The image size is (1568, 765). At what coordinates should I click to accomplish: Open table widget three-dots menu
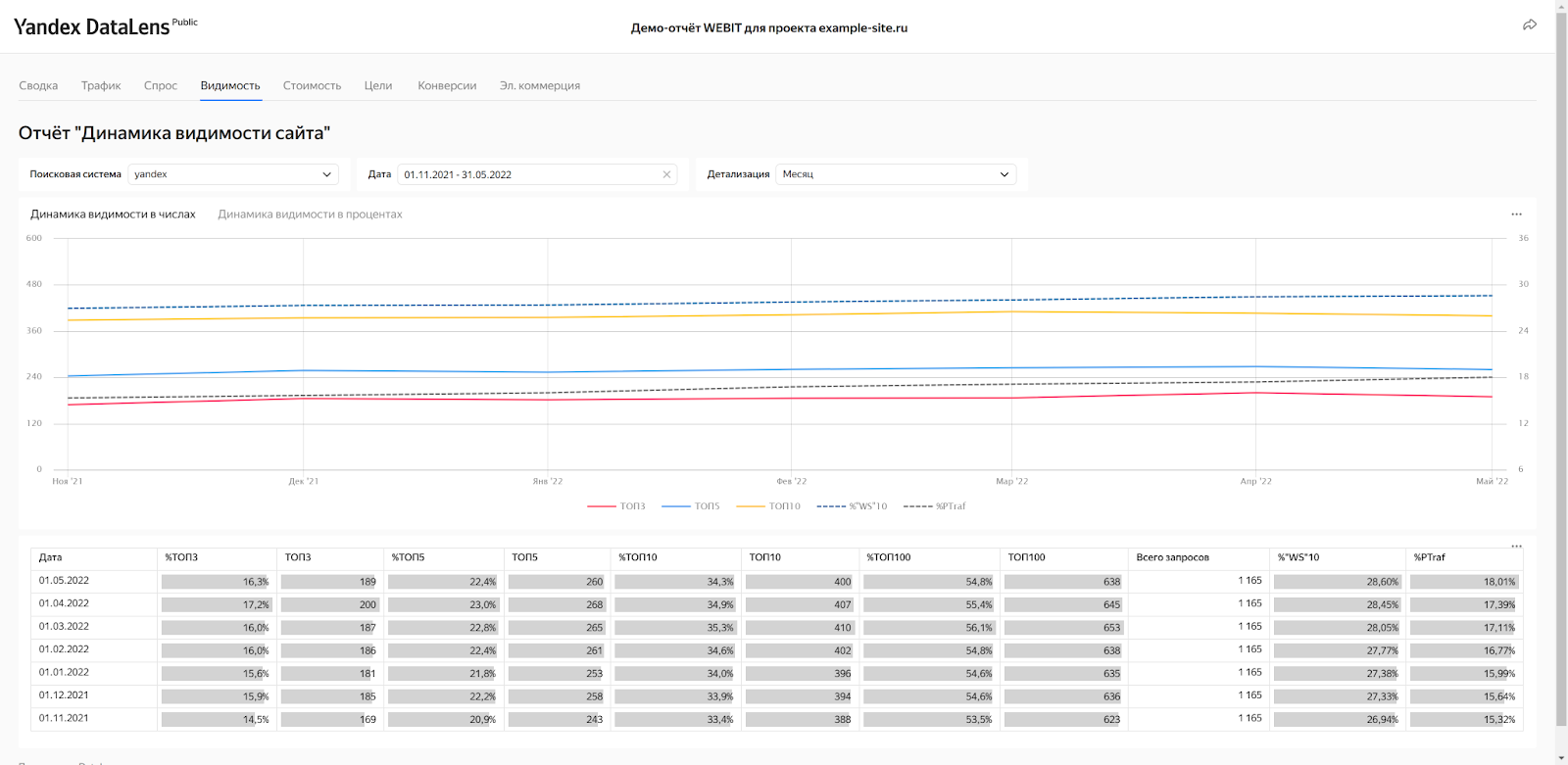[1516, 546]
